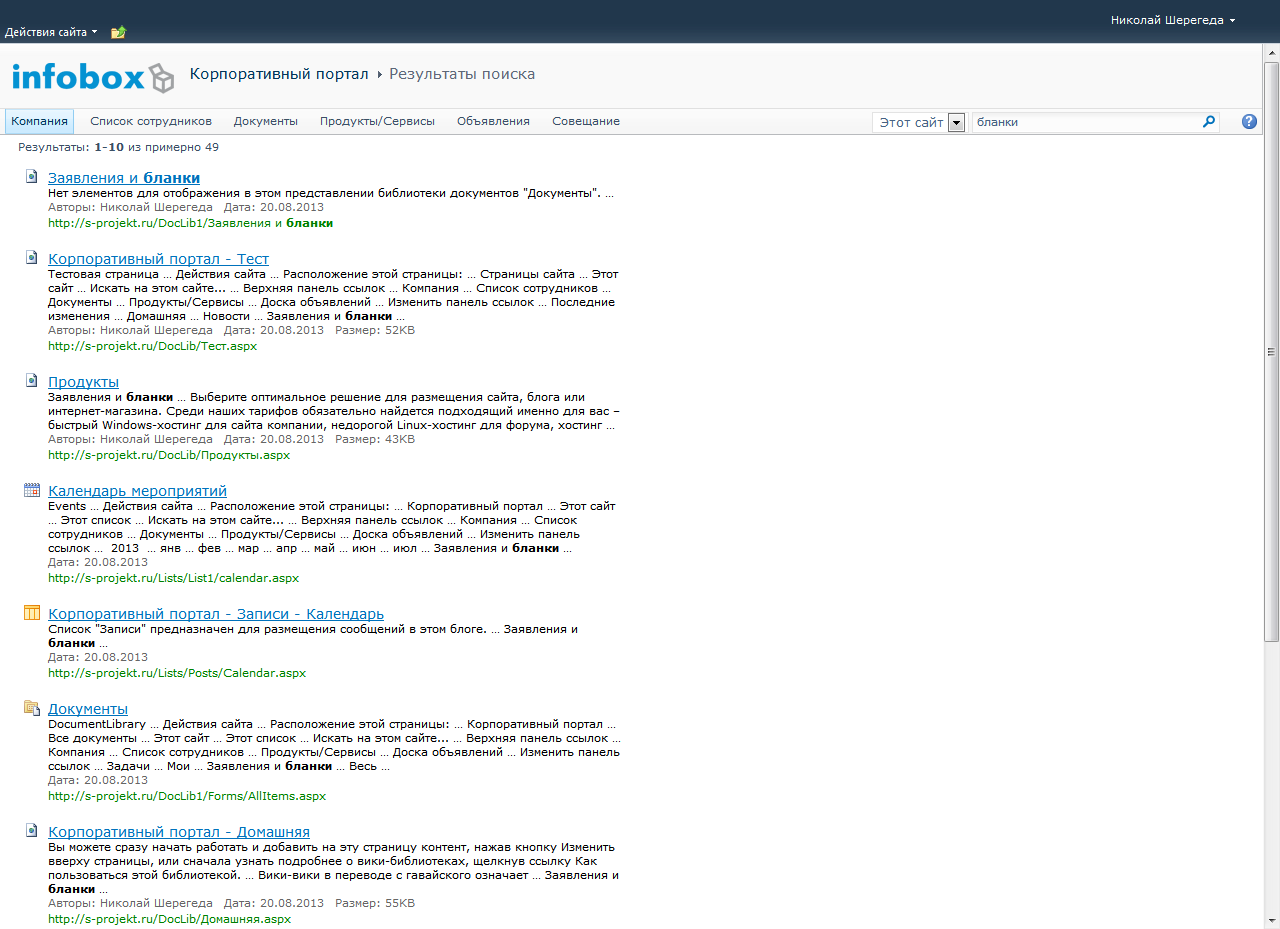Screen dimensions: 1280x929
Task: Follow the Lists/Posts/Calendar.aspx URL
Action: coord(177,673)
